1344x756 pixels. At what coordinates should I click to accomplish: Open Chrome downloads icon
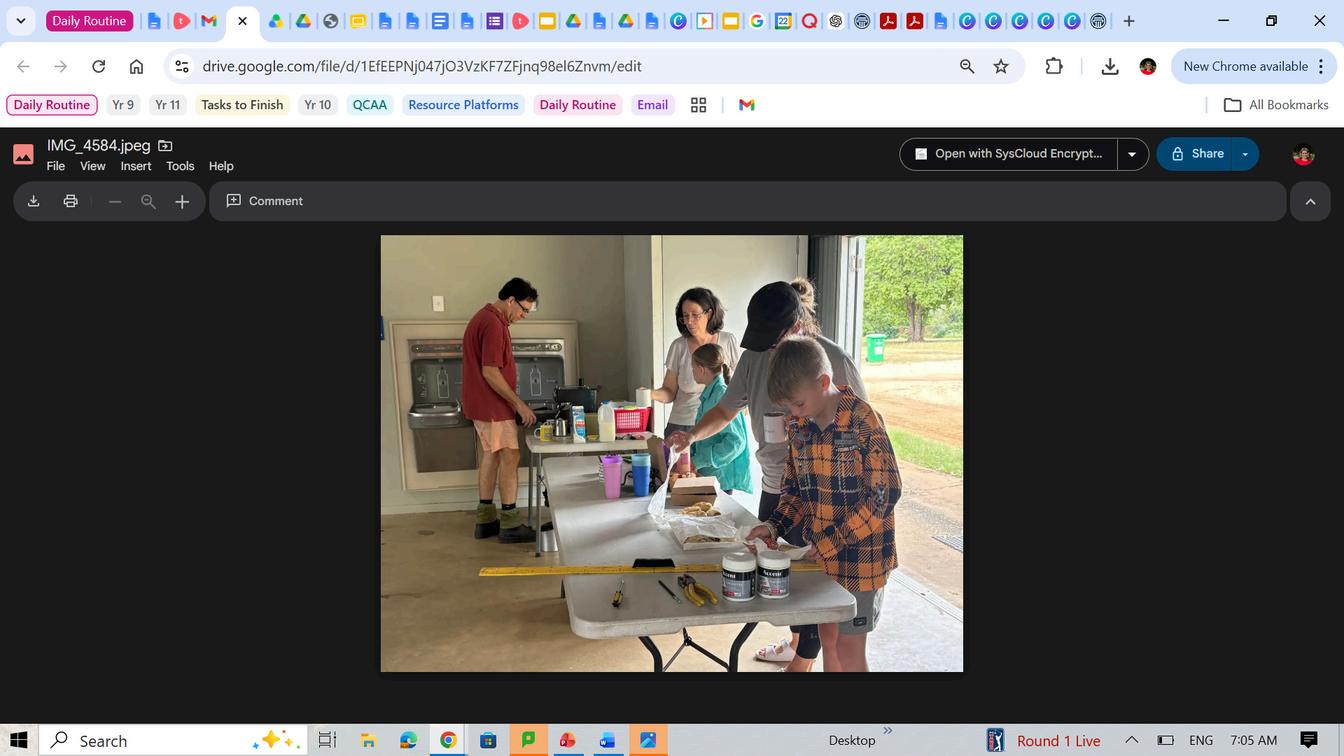pos(1109,66)
